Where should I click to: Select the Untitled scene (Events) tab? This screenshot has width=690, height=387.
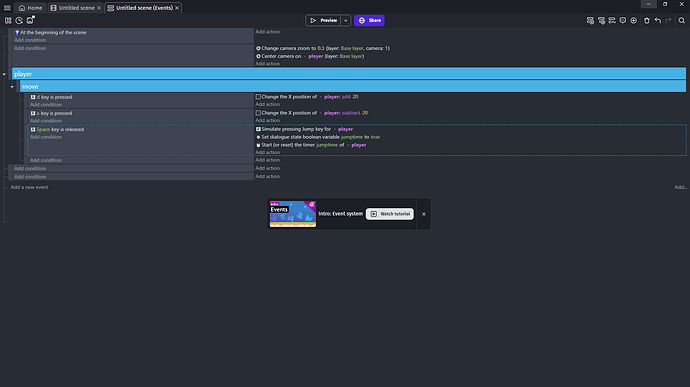click(143, 8)
